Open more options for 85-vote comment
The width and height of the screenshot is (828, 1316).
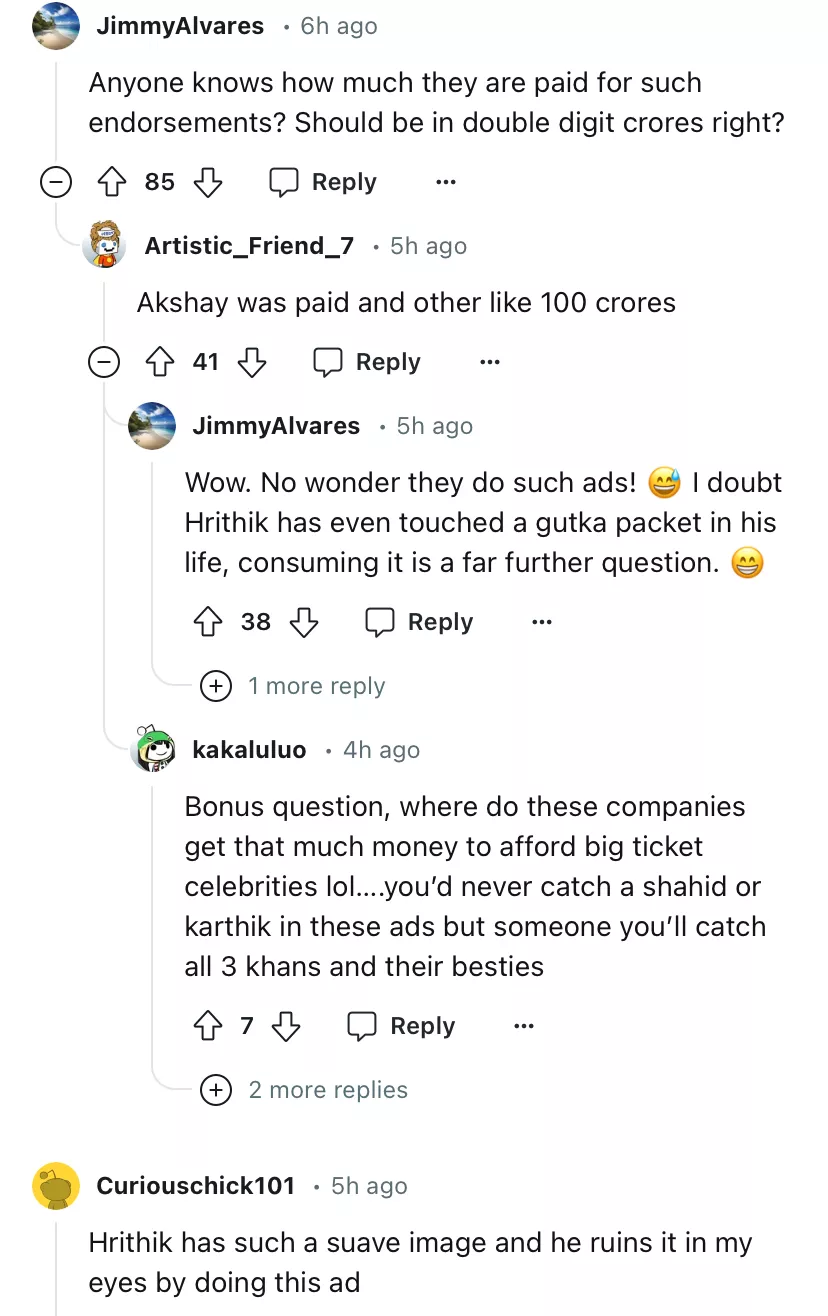tap(446, 182)
